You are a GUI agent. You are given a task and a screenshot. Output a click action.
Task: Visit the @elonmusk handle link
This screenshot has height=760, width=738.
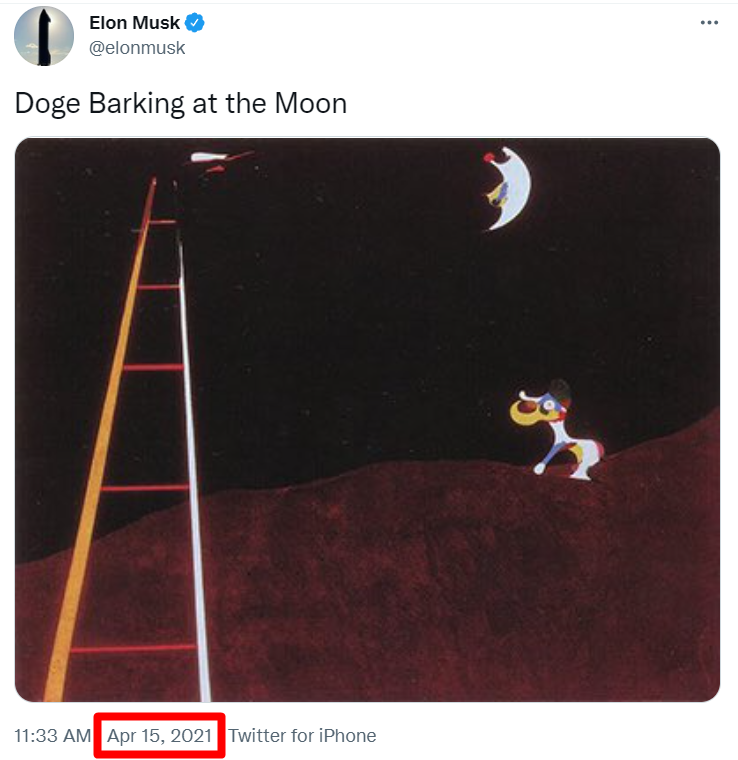(x=137, y=48)
